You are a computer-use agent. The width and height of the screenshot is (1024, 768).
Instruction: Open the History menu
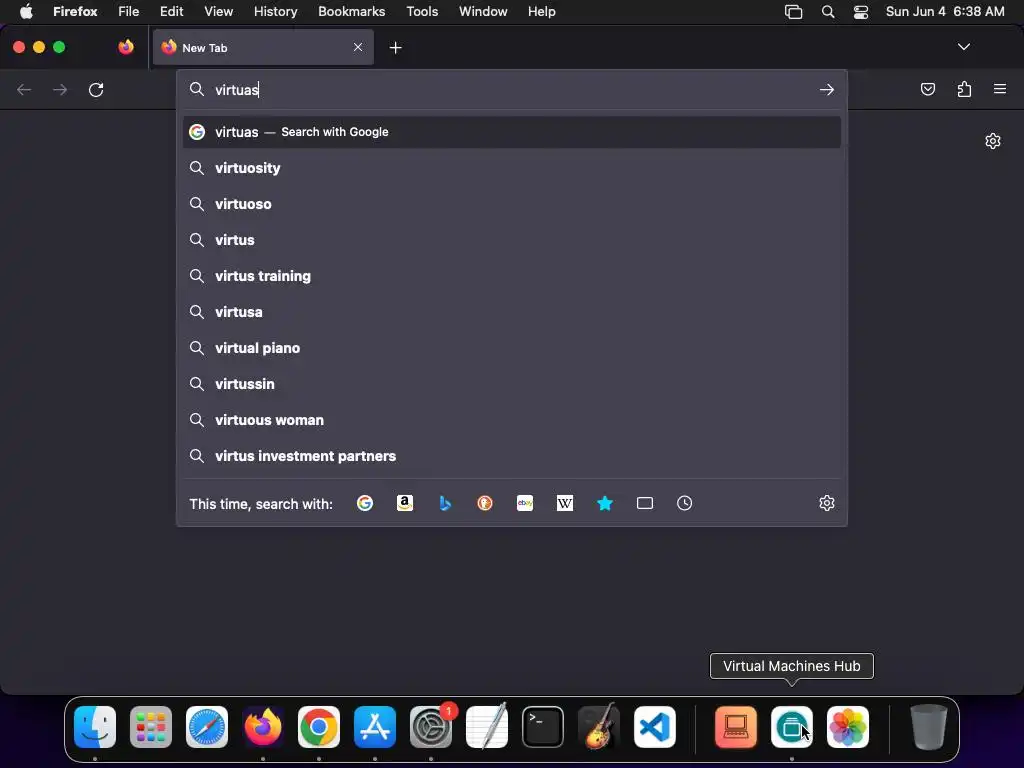(275, 12)
